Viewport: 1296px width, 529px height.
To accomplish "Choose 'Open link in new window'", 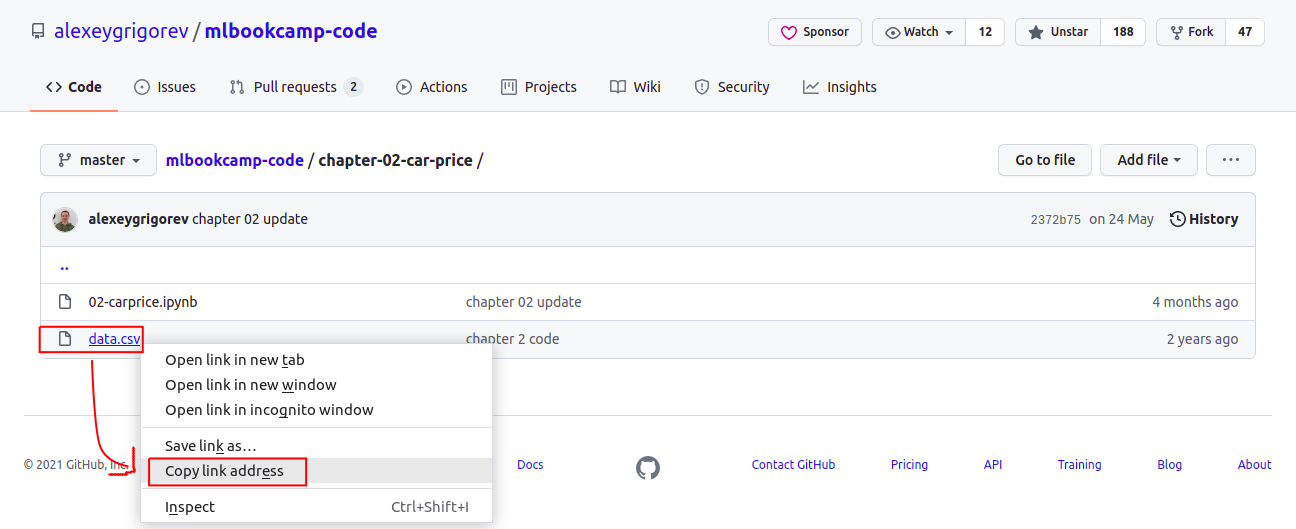I will pyautogui.click(x=316, y=385).
